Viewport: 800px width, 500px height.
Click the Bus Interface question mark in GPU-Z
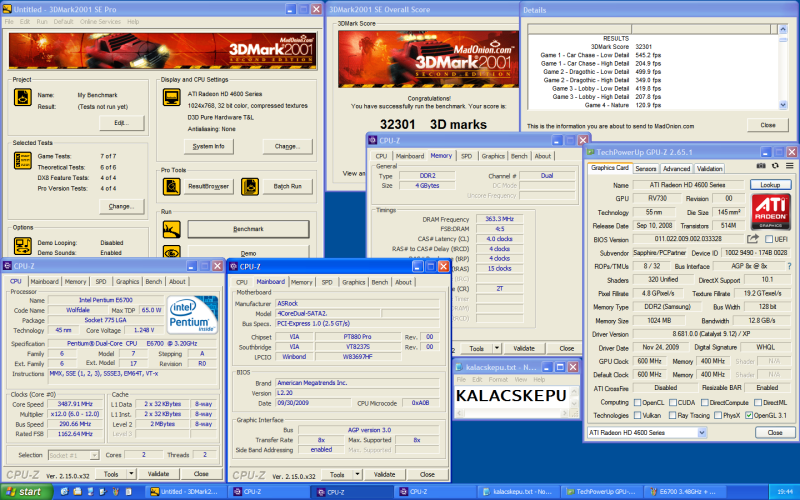point(790,266)
